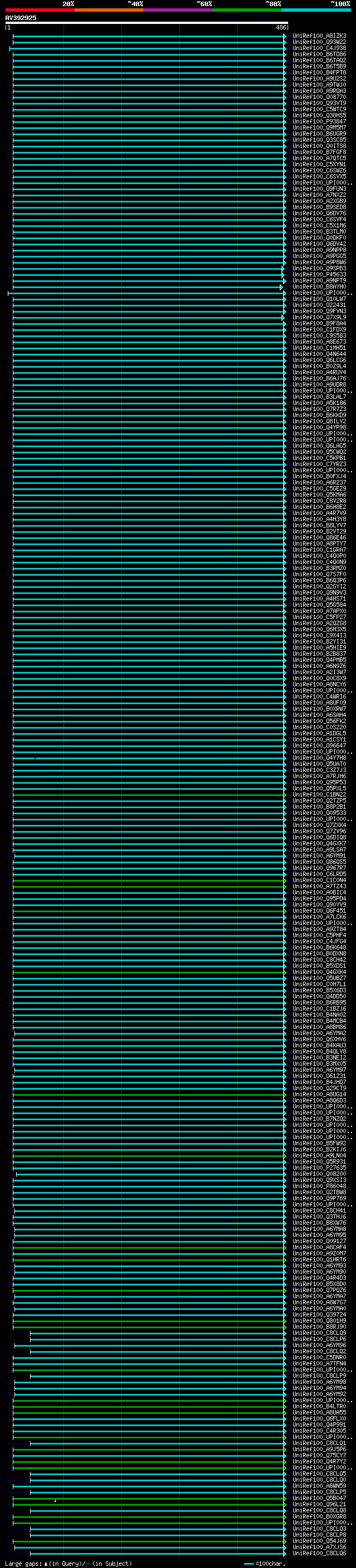Viewport: 356px width, 1568px height.
Task: Click the UniRef100_Q6DV42 label
Action: click(319, 244)
